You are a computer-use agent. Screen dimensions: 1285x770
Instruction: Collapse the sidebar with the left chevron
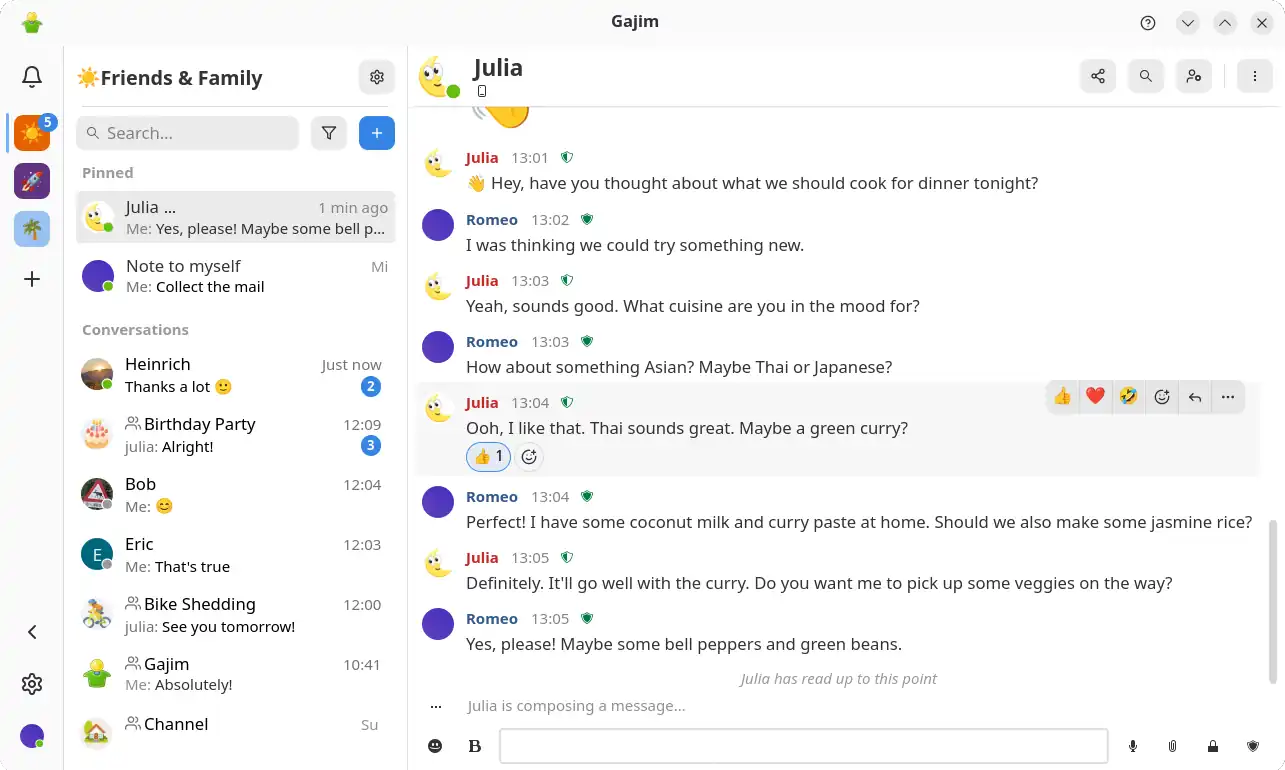pos(32,632)
